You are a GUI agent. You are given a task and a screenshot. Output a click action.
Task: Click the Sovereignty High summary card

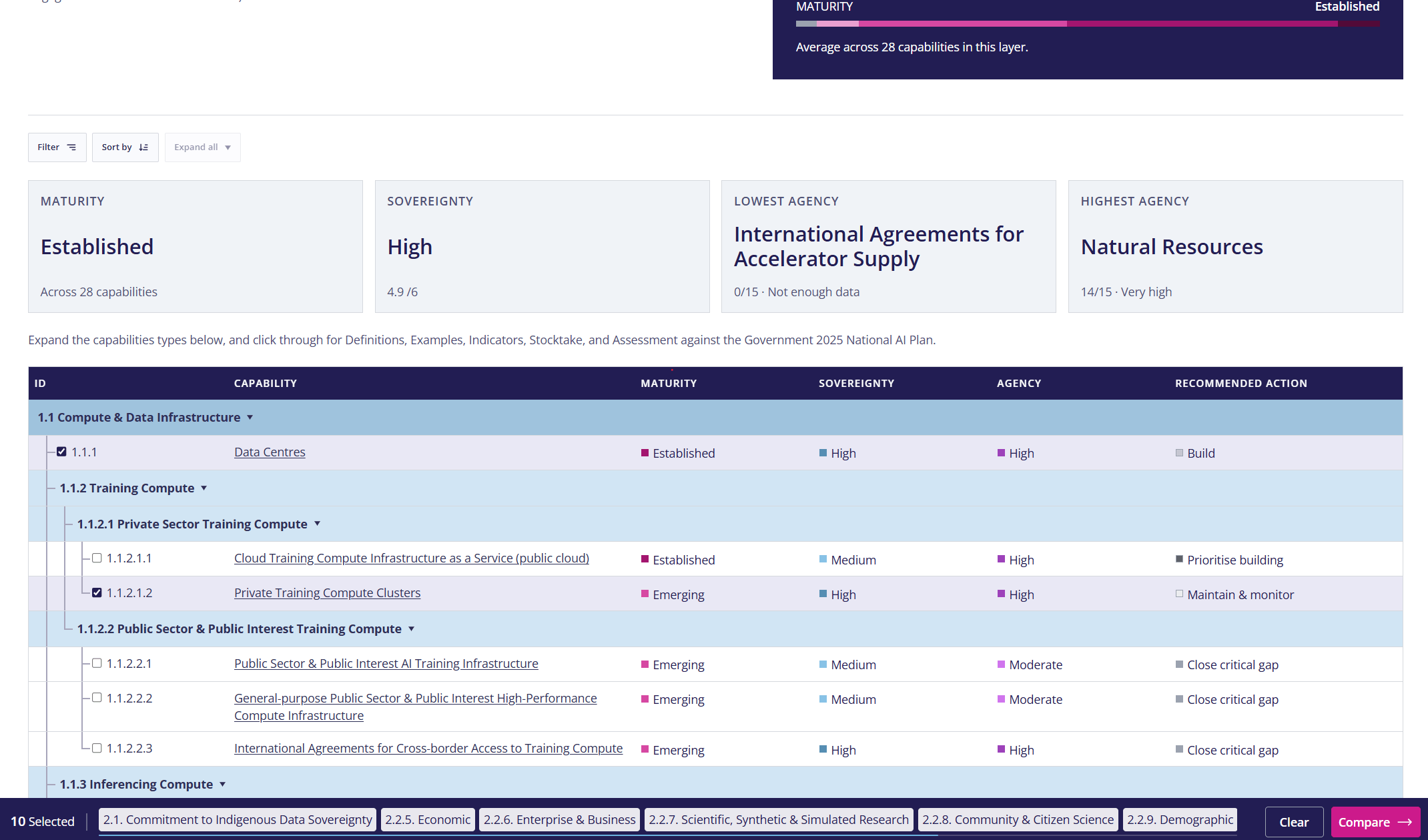[543, 246]
